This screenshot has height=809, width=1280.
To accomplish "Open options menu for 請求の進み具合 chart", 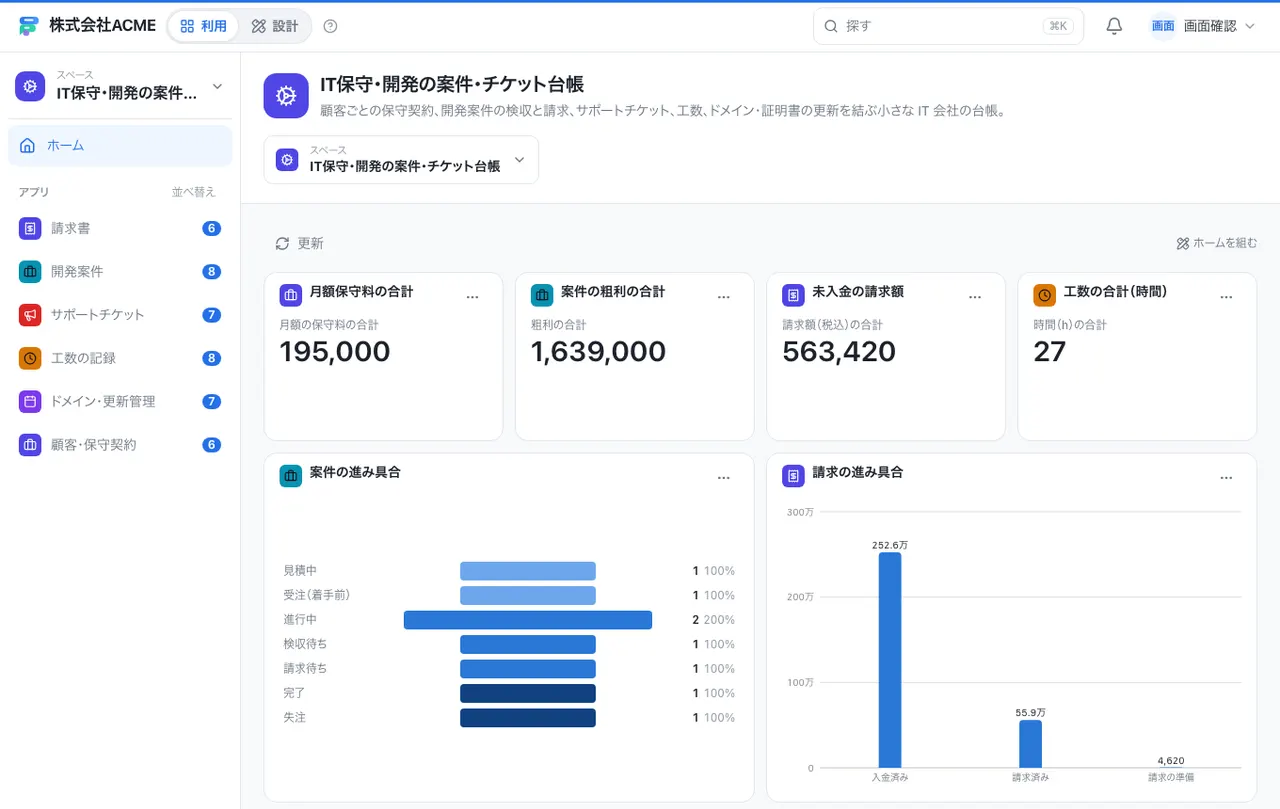I will click(1227, 478).
